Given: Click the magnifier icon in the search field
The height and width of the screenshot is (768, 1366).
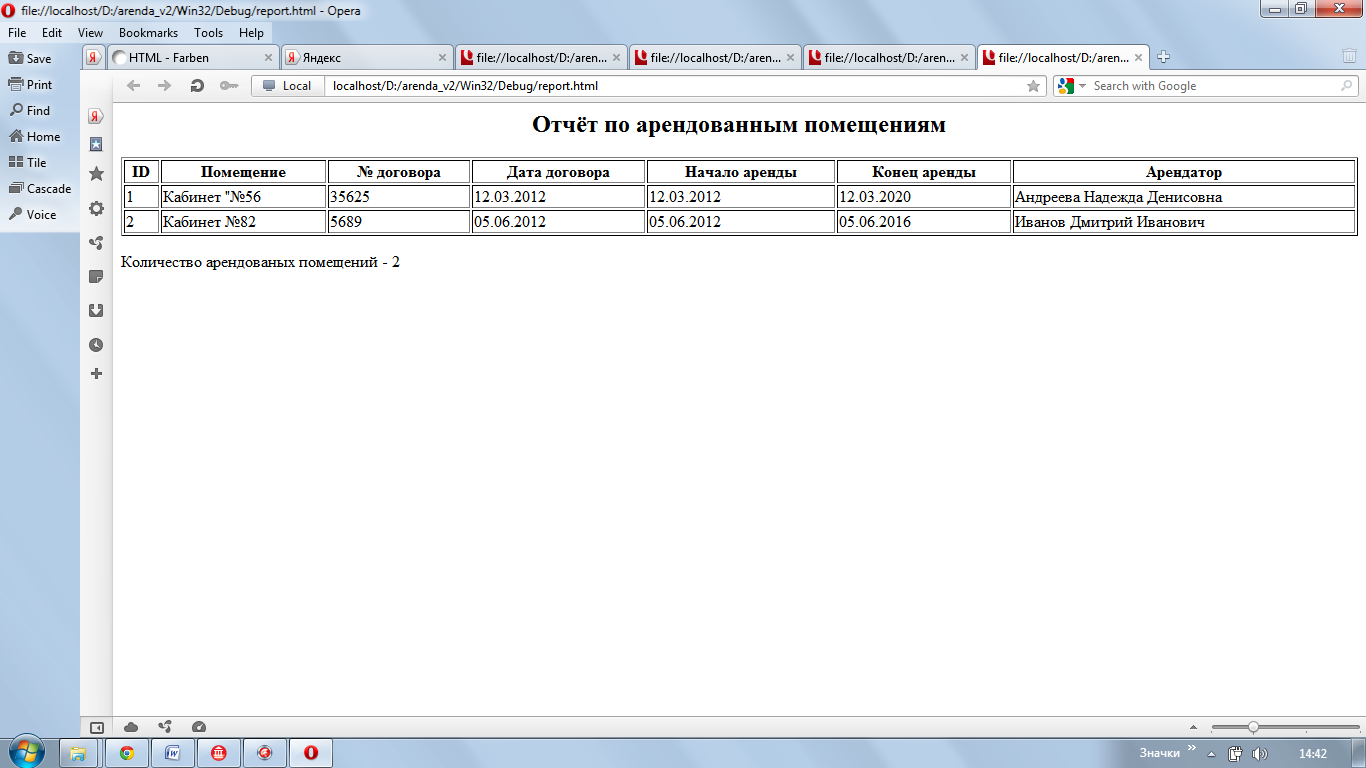Looking at the screenshot, I should point(1346,86).
